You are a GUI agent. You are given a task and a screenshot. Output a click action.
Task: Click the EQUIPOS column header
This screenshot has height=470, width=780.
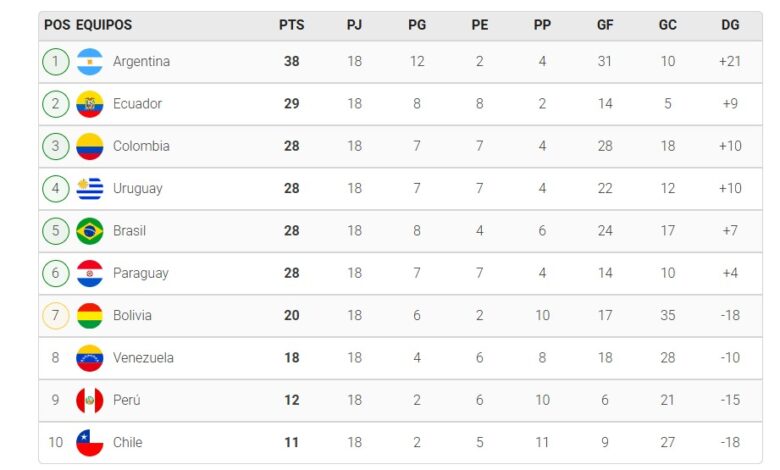104,25
